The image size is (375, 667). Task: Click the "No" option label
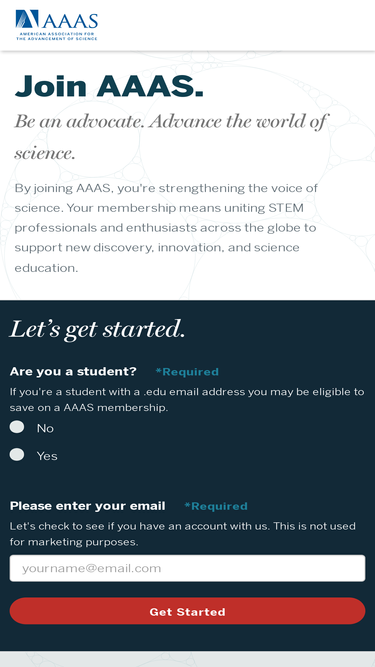(x=45, y=428)
